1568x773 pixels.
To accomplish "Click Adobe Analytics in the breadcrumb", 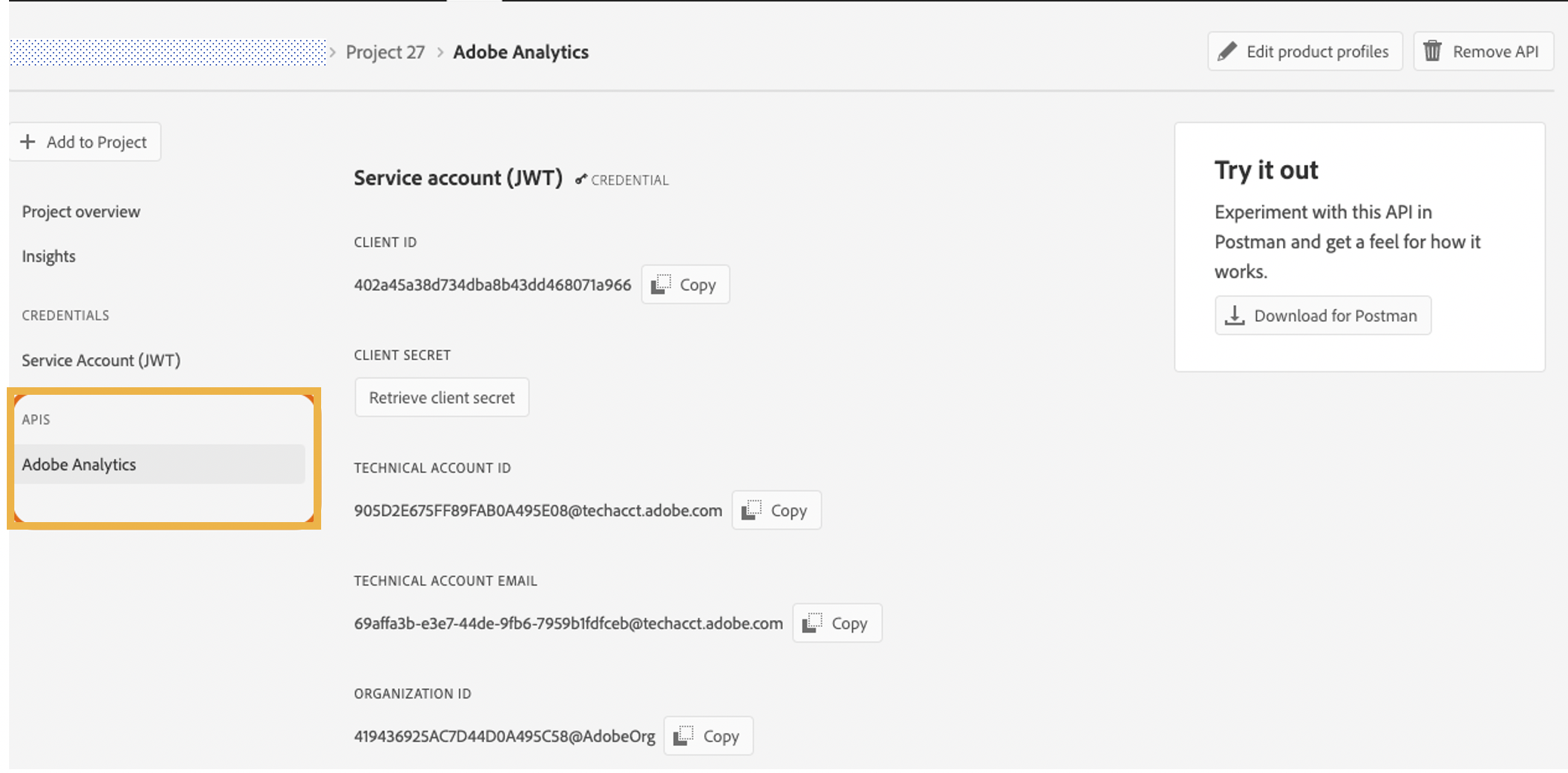I will pyautogui.click(x=521, y=52).
